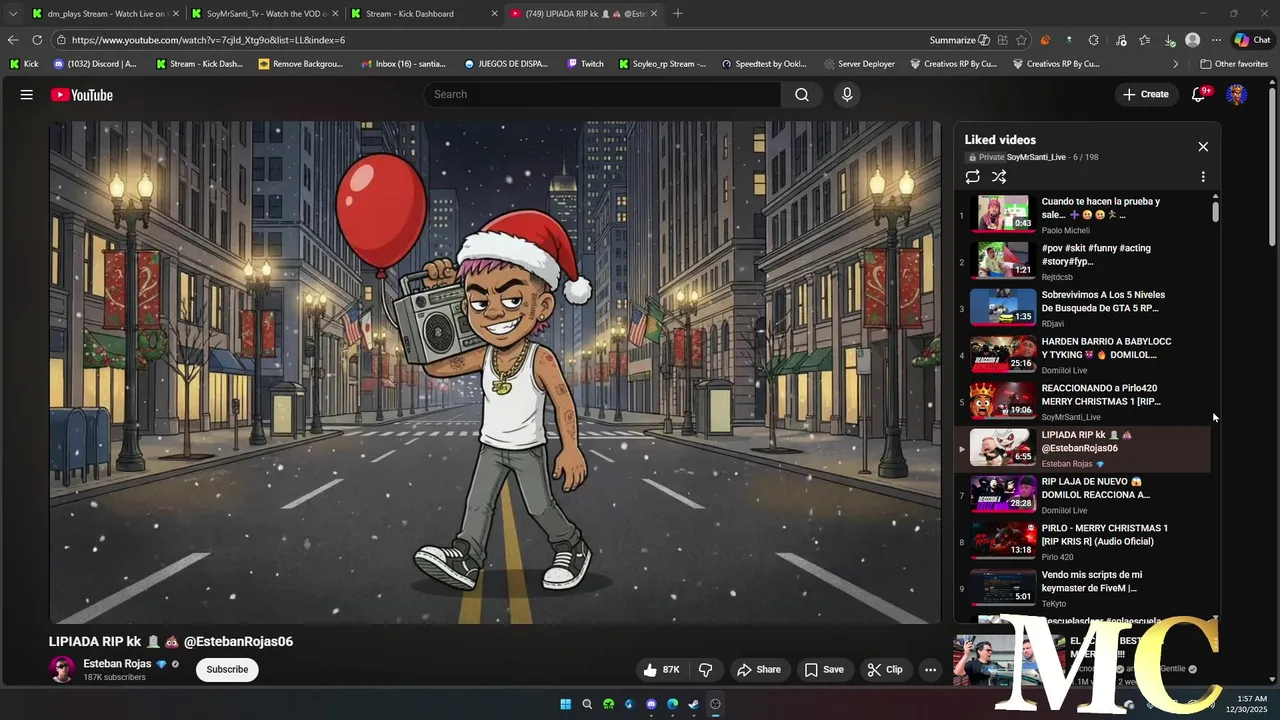Open 'HARDEN BARRIO A BABYLOCC' playlist item
This screenshot has width=1280, height=720.
[x=1083, y=355]
